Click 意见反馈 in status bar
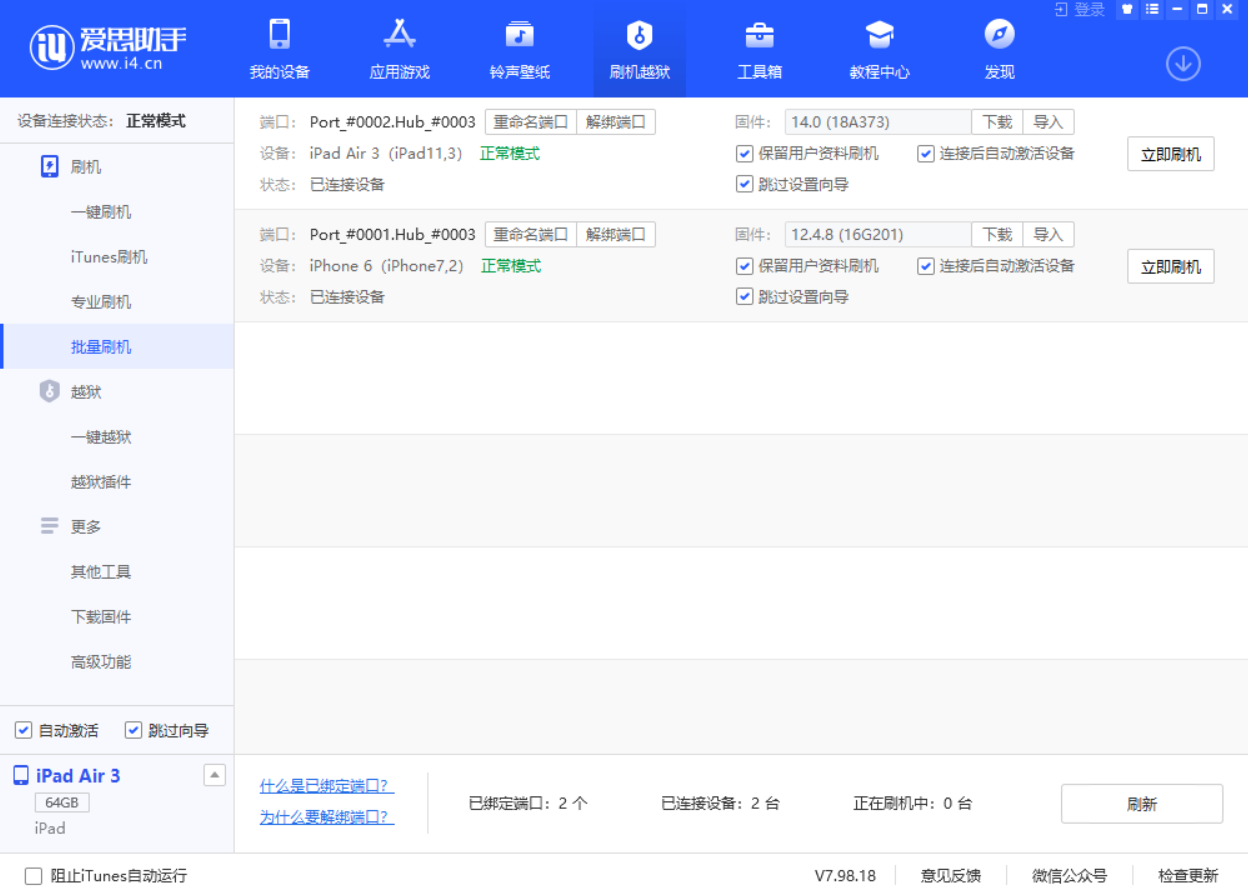Screen dimensions: 1248x896 click(x=951, y=876)
